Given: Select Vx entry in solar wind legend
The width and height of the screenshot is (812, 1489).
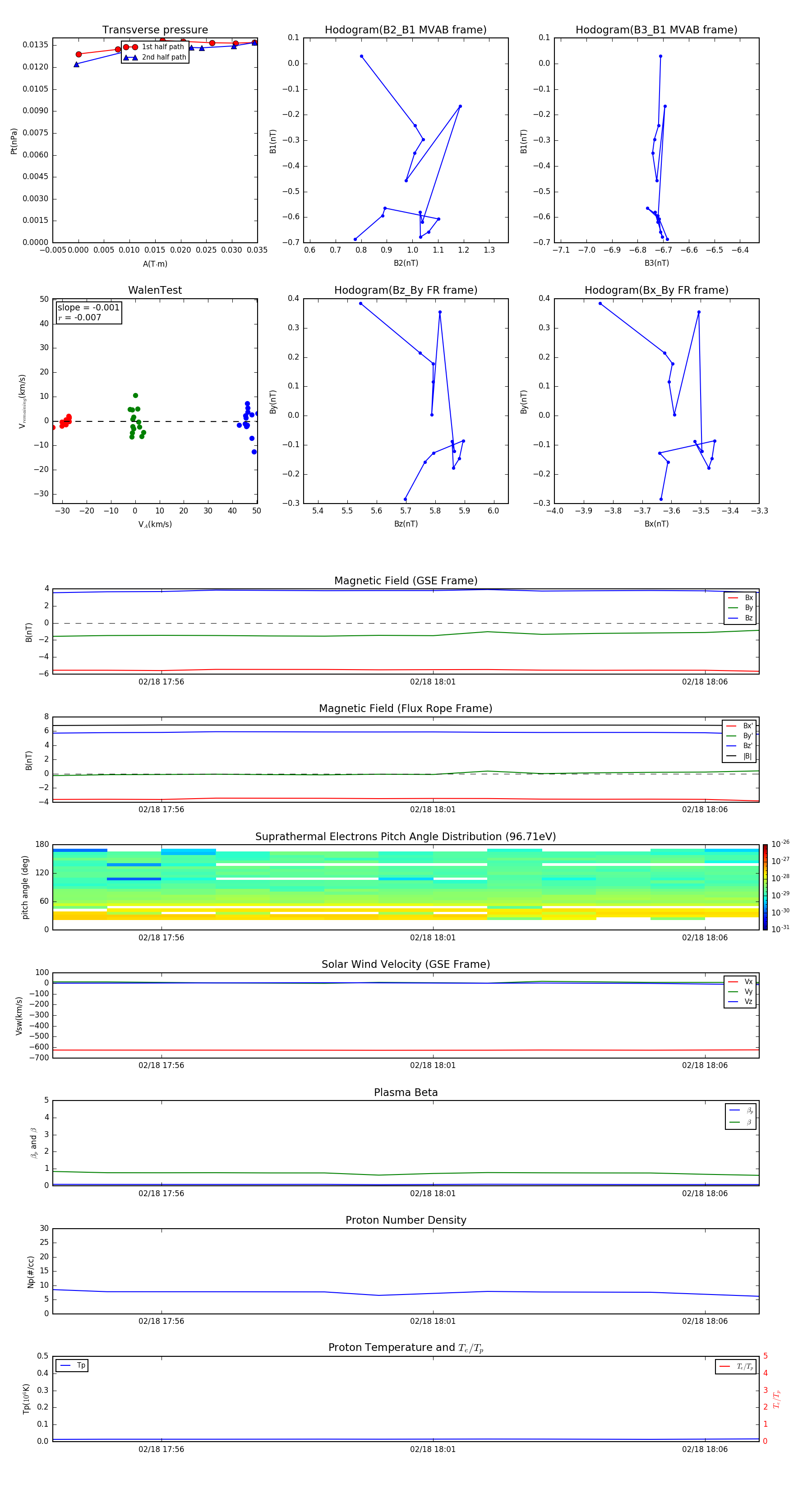Looking at the screenshot, I should coord(740,982).
